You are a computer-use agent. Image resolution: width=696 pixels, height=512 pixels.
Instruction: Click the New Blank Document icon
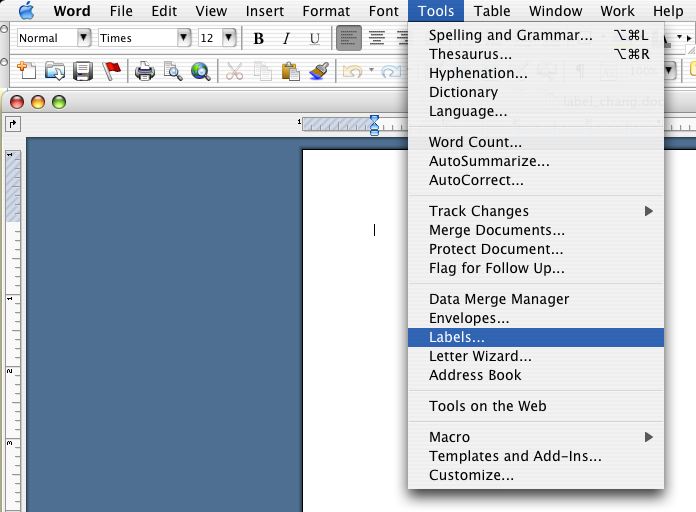[x=27, y=71]
